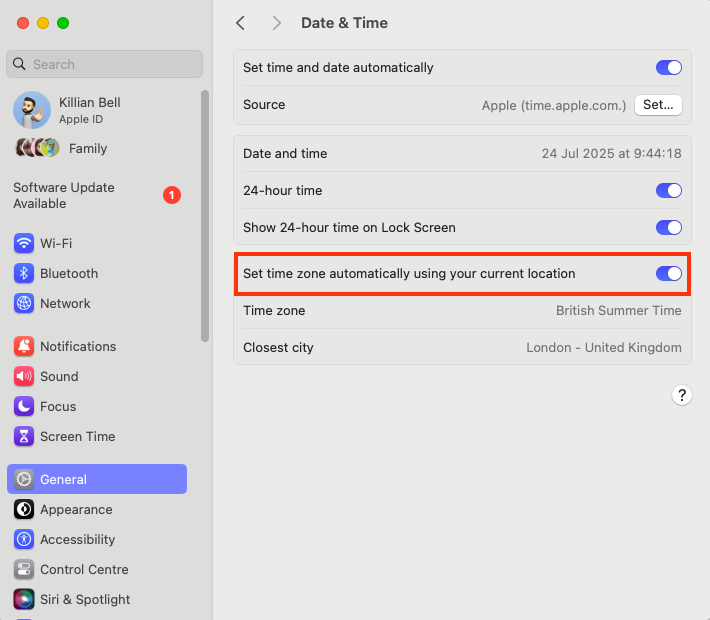Click the Sound speaker icon

[x=24, y=376]
